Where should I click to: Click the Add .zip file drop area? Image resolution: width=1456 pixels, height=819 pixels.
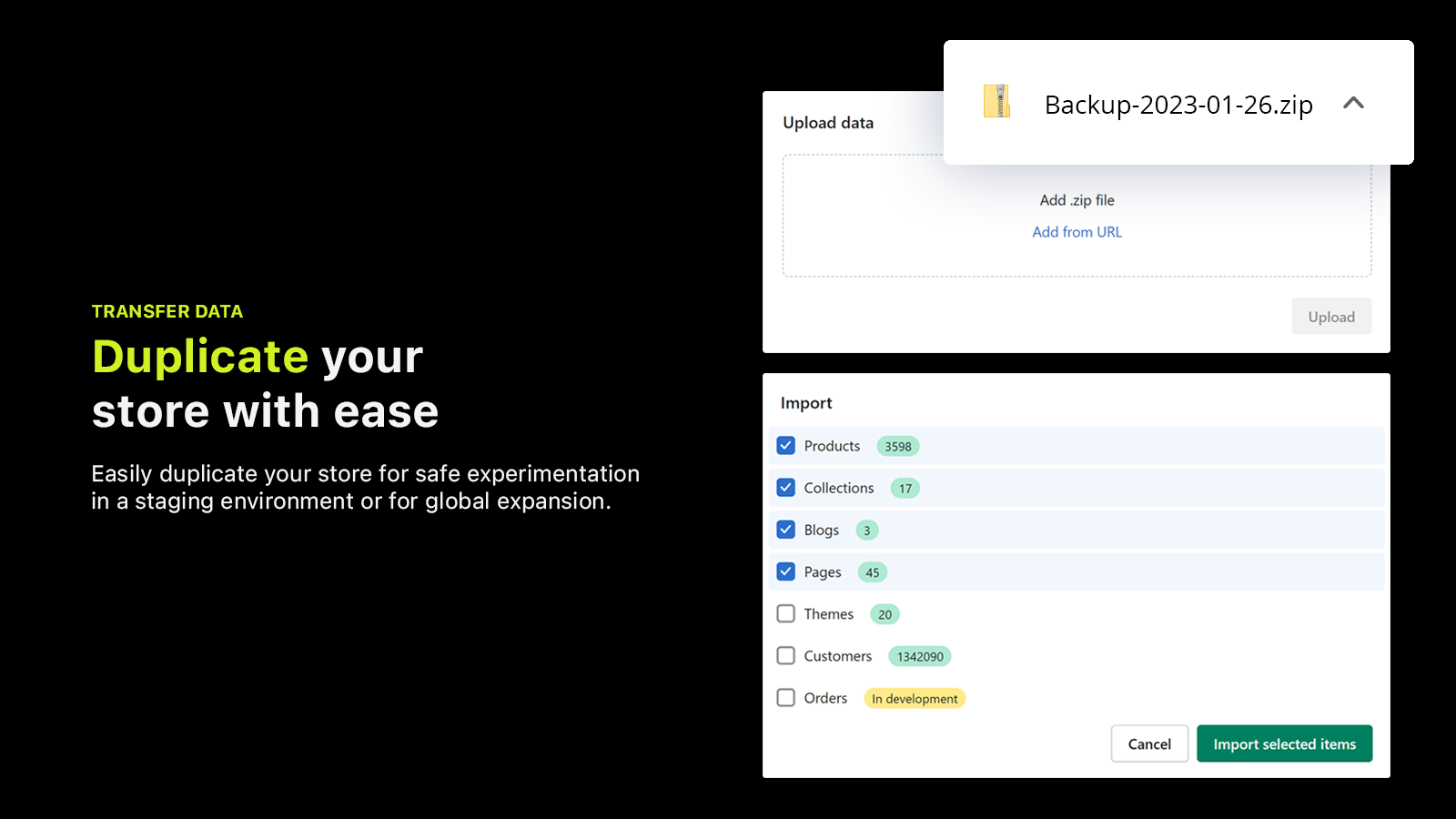click(x=1077, y=200)
